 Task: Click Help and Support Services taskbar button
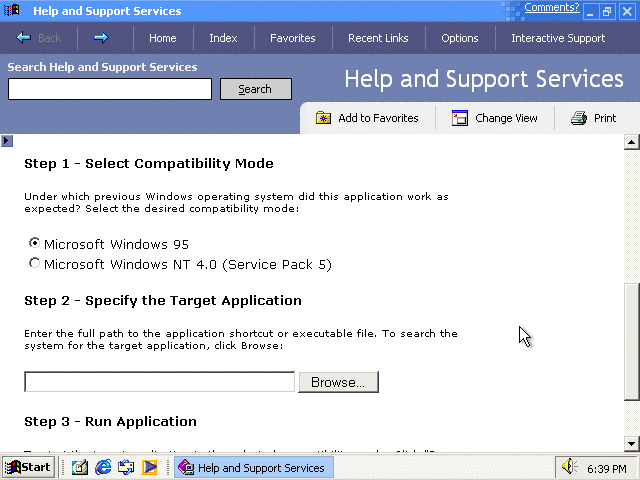(x=254, y=467)
